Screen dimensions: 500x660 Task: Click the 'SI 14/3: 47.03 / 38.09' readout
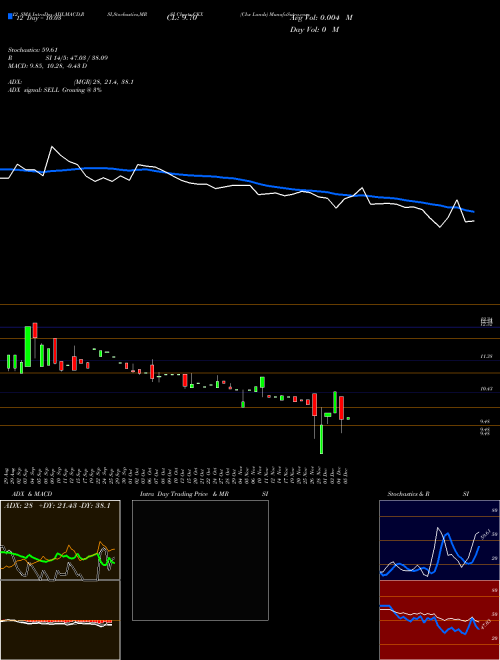77,58
